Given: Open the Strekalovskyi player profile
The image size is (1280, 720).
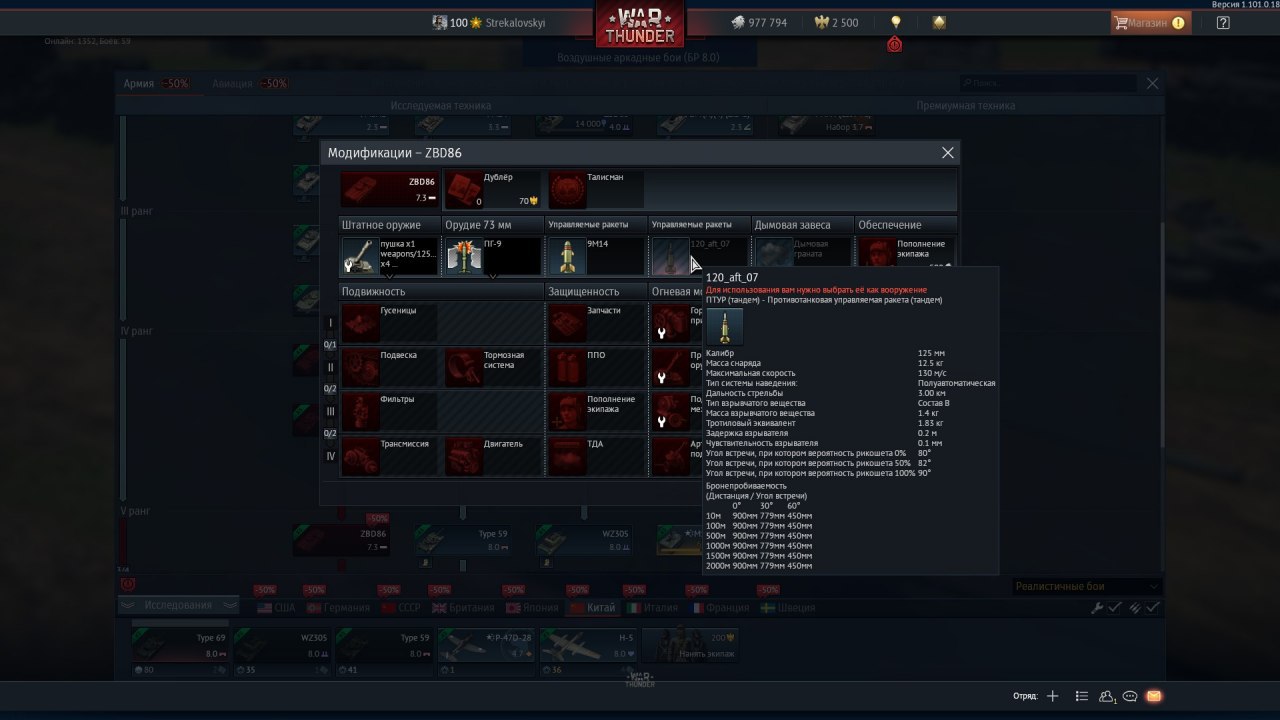Looking at the screenshot, I should 489,22.
